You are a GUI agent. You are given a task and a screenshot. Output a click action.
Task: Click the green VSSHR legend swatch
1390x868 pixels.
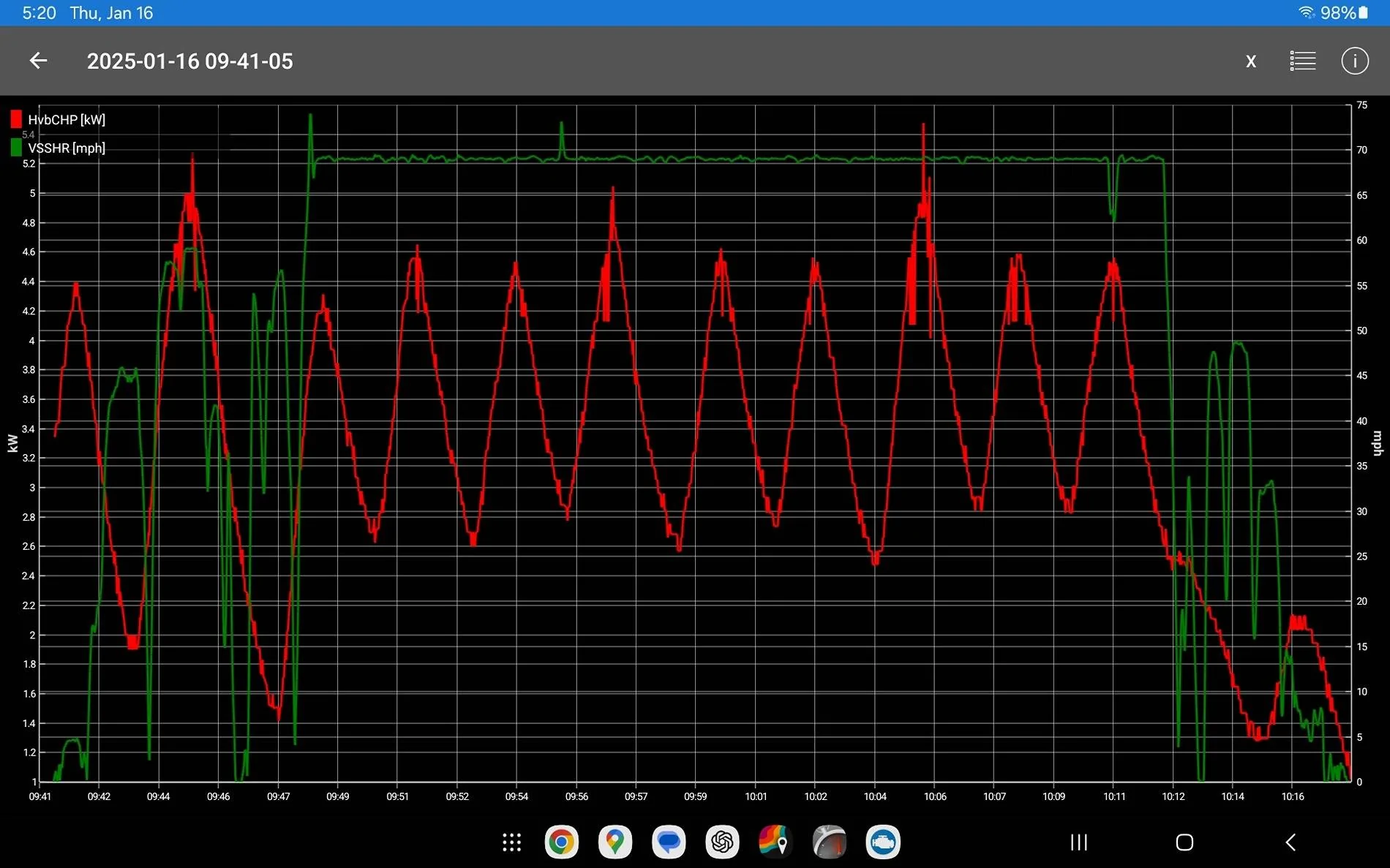click(16, 148)
